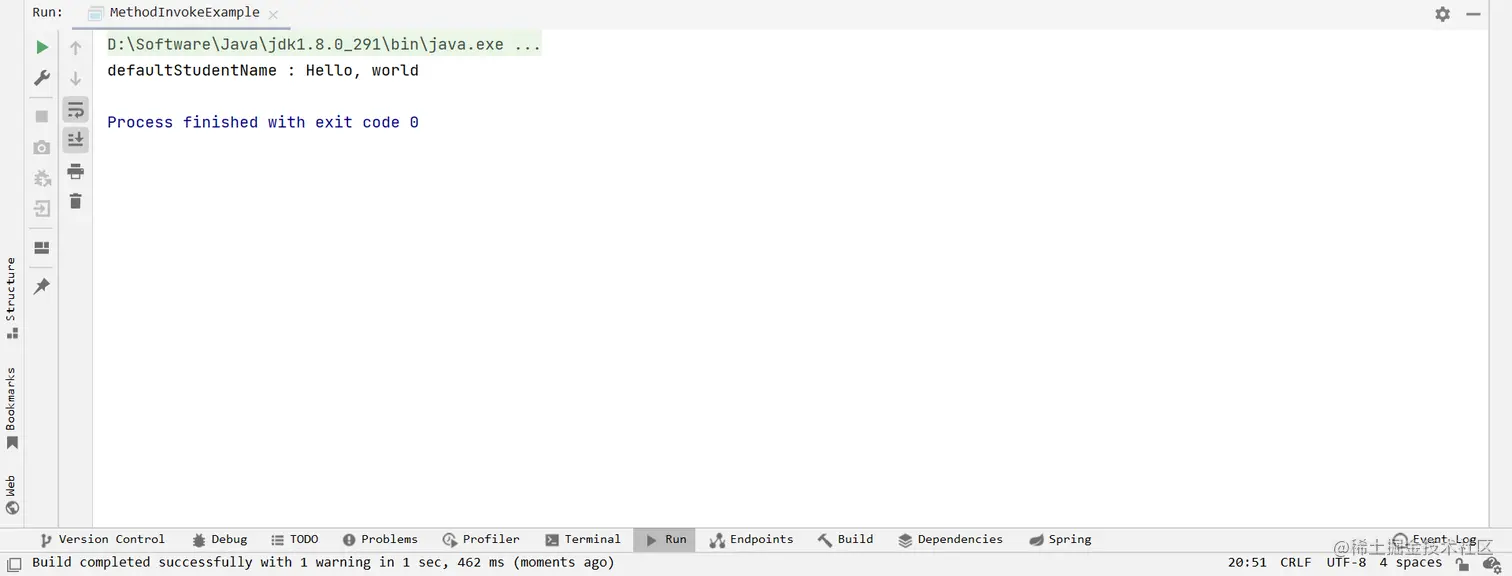Click the camera thread dump icon

[42, 147]
